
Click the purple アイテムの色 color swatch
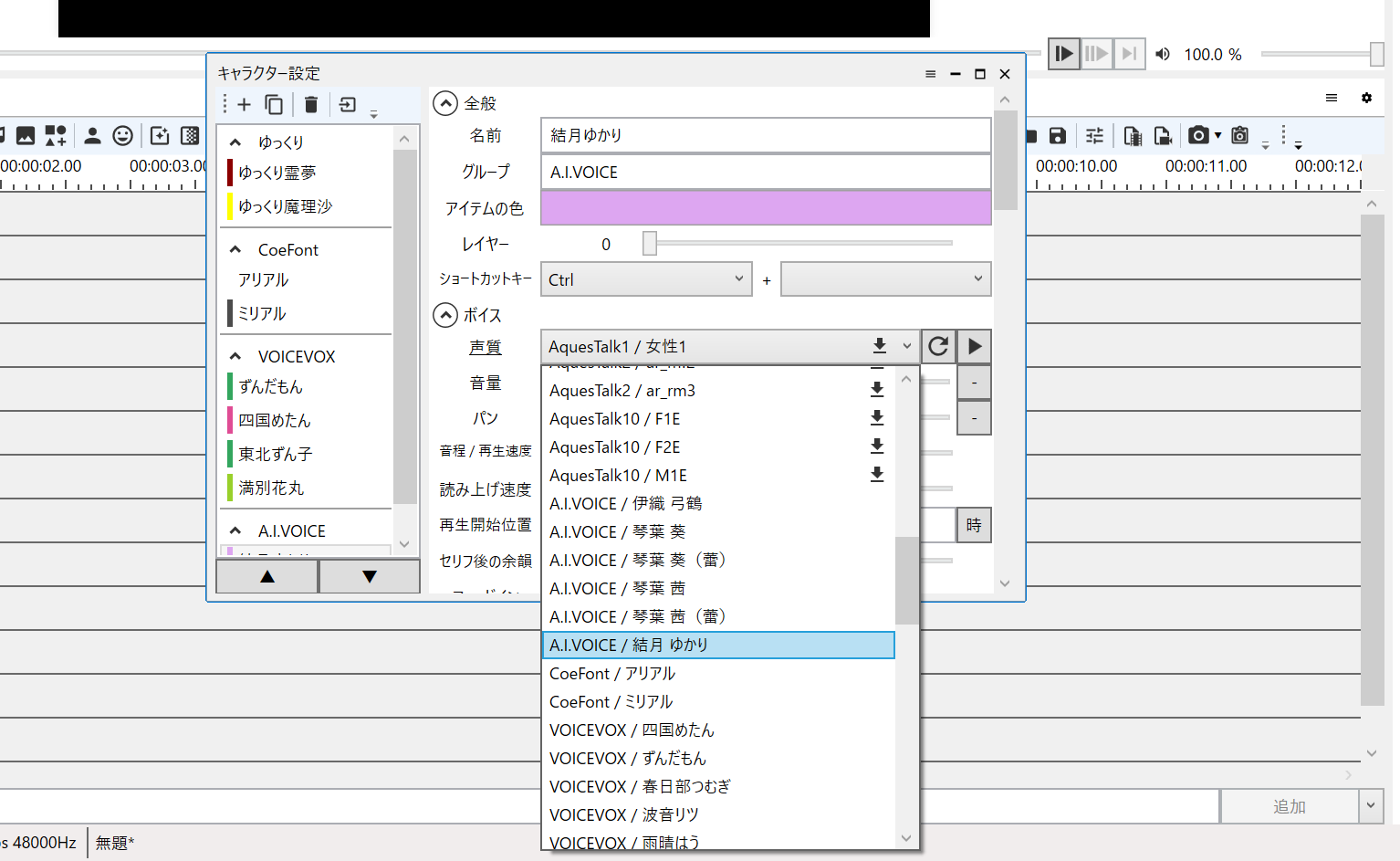tap(766, 208)
